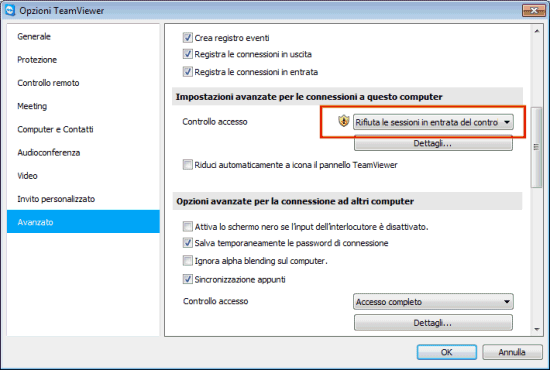Click the scroll down arrow
Screen dimensions: 550x370
pos(537,329)
